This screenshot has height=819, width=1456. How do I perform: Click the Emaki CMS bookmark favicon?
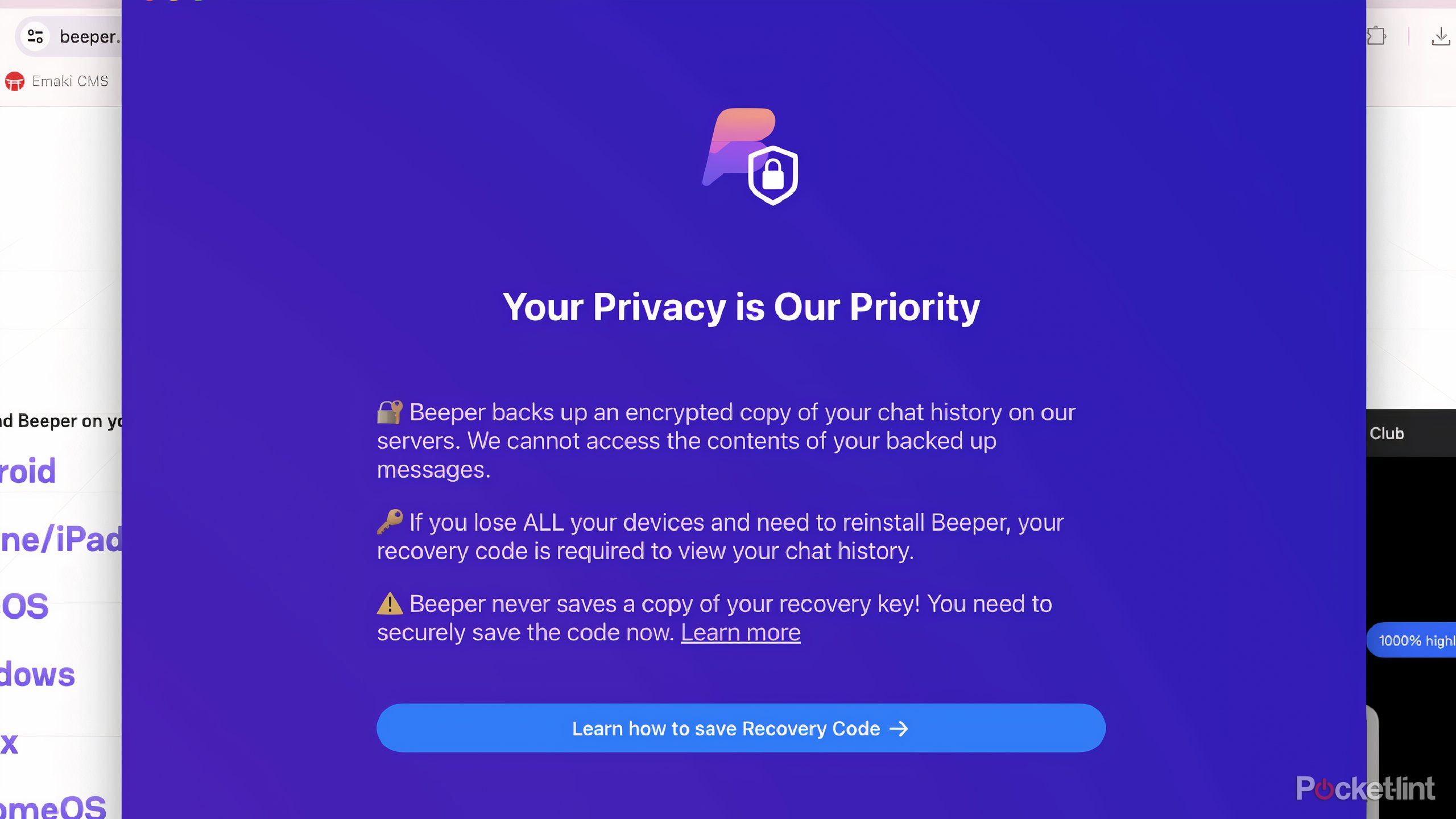pos(15,81)
